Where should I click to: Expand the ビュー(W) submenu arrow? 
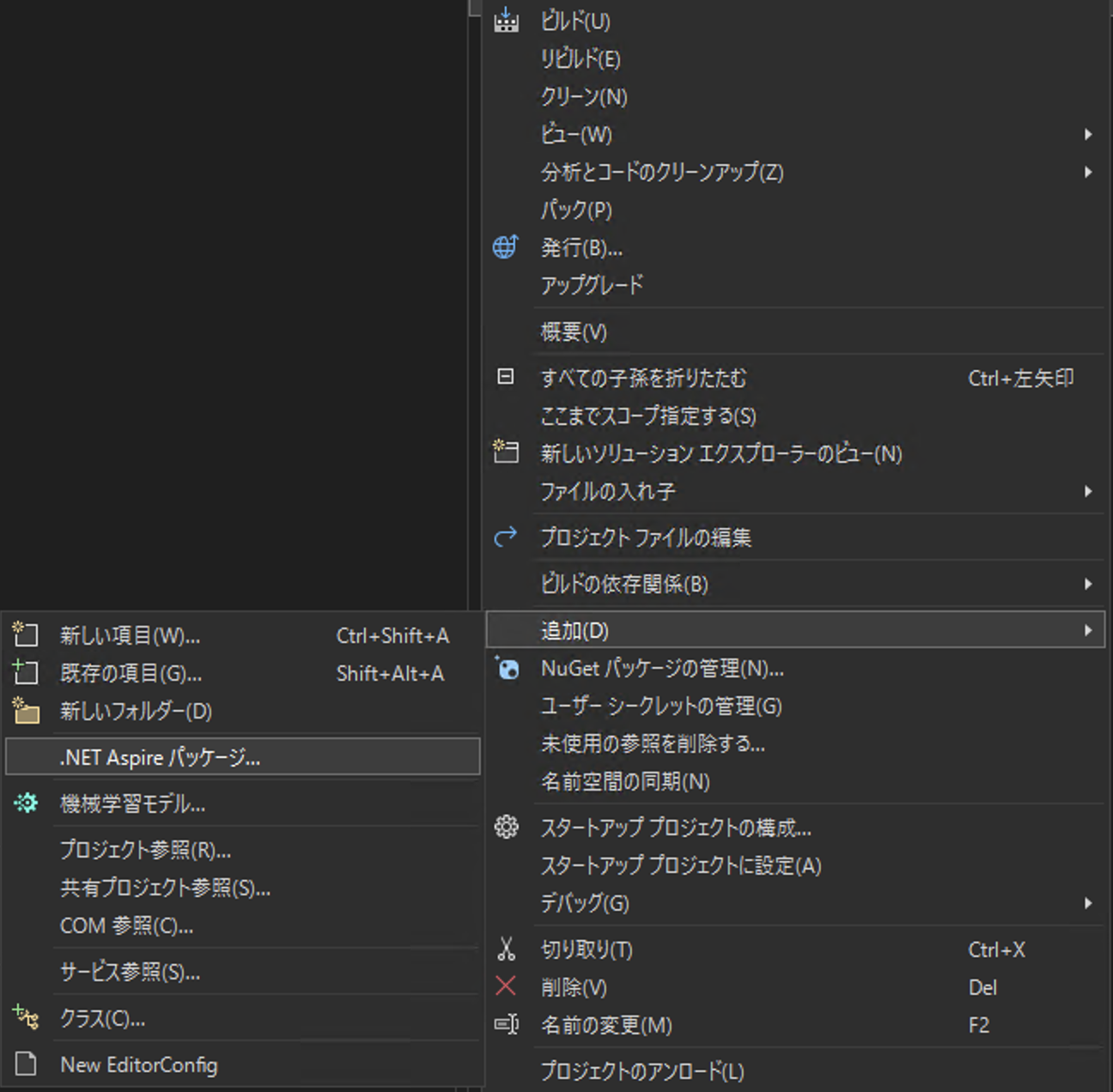point(1088,134)
